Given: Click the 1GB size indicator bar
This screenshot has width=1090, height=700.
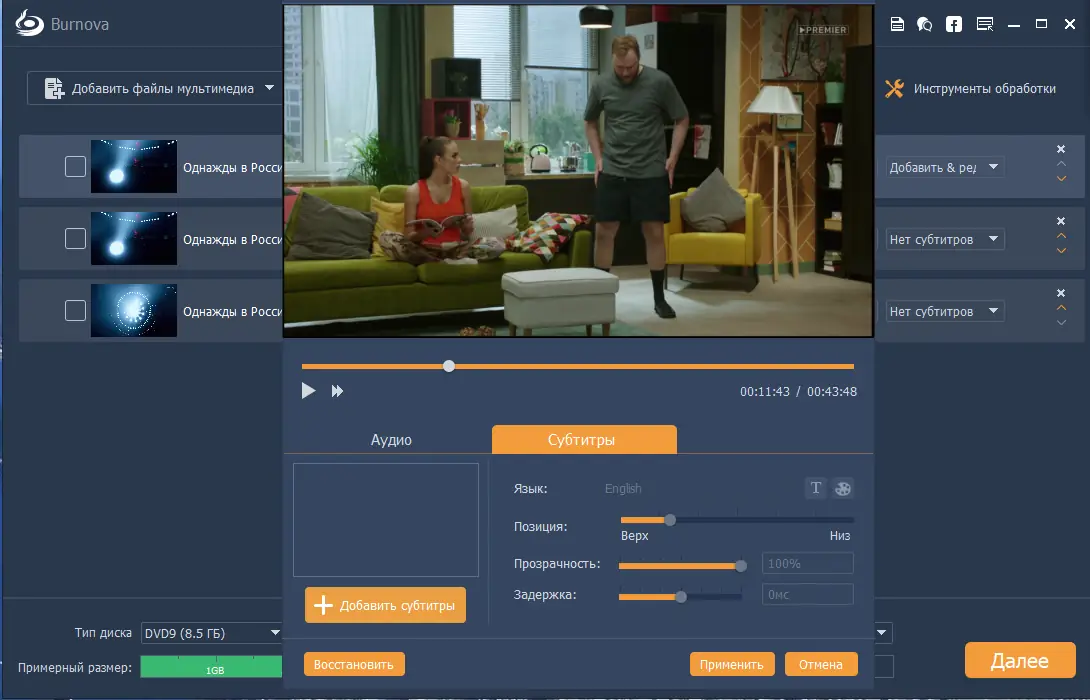Looking at the screenshot, I should click(211, 667).
